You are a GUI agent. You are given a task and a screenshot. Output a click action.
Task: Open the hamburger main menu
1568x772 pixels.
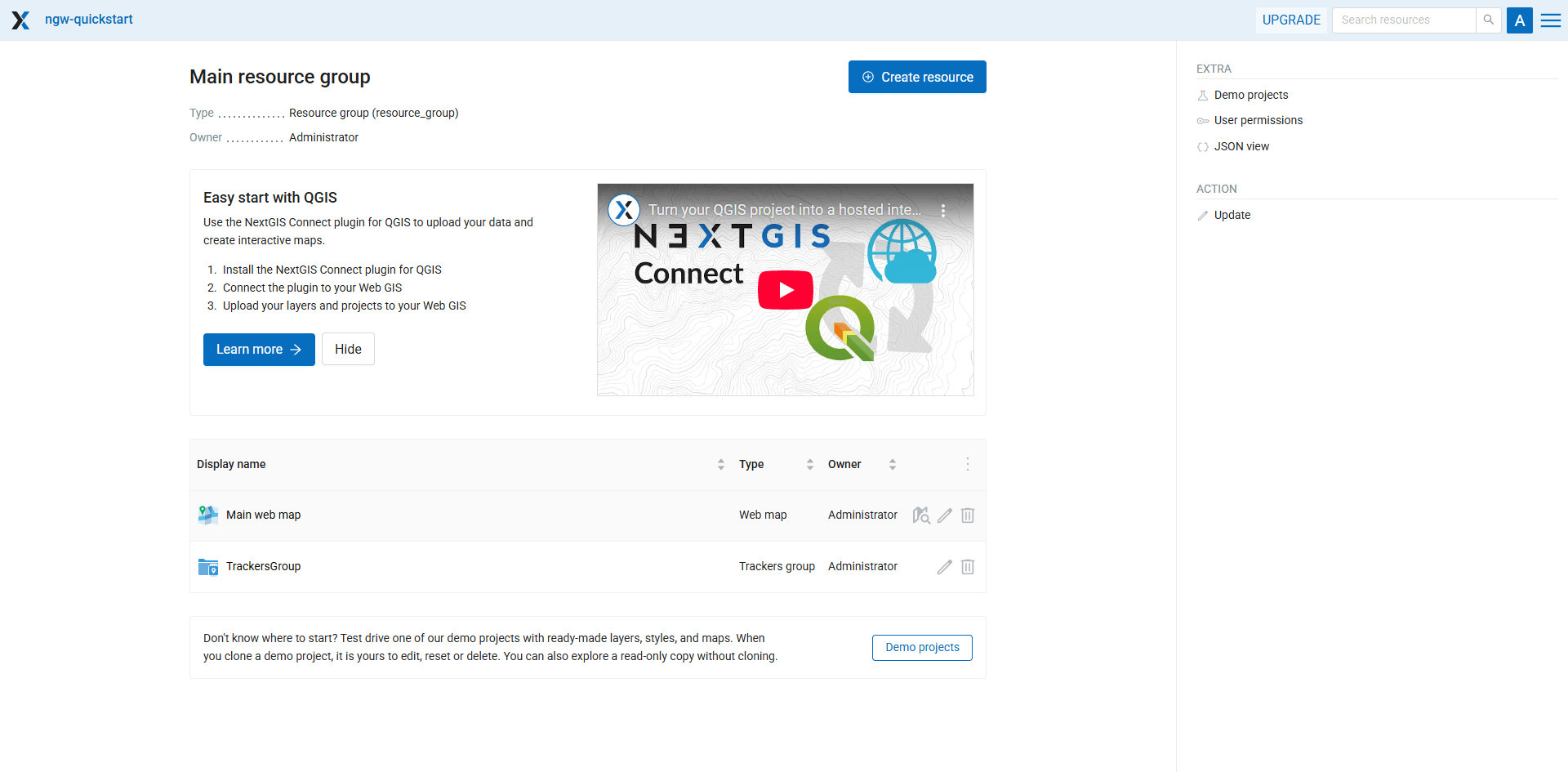pyautogui.click(x=1550, y=20)
